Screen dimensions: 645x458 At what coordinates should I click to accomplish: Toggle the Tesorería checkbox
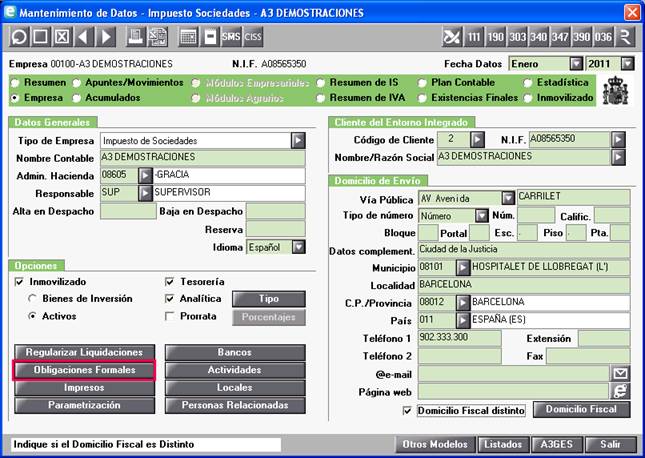point(169,282)
